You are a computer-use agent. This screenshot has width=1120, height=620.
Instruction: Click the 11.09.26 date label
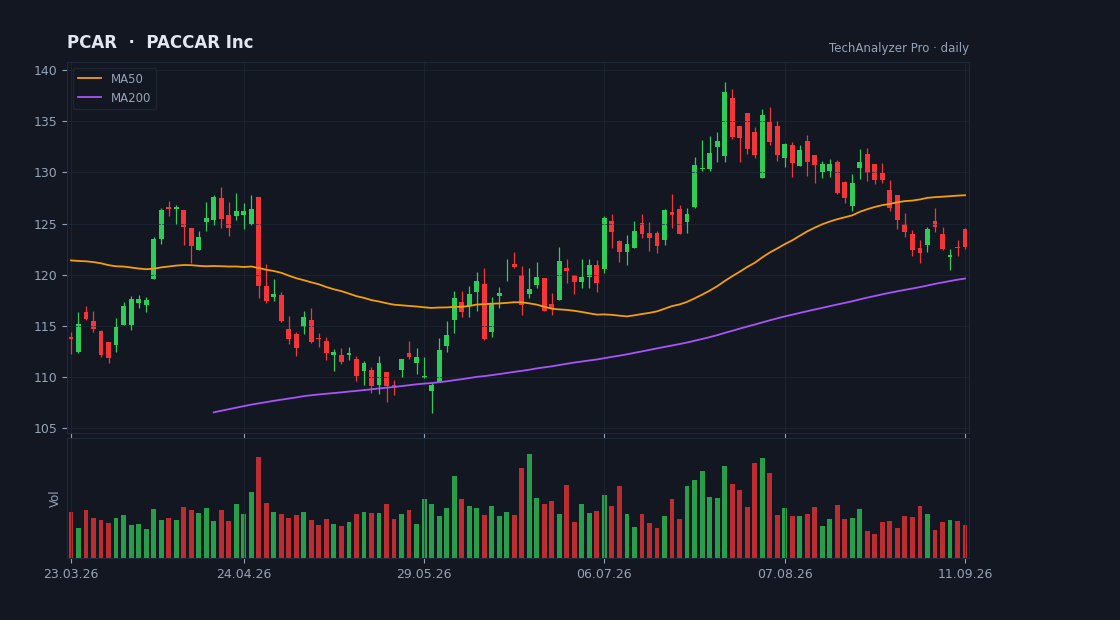click(965, 574)
